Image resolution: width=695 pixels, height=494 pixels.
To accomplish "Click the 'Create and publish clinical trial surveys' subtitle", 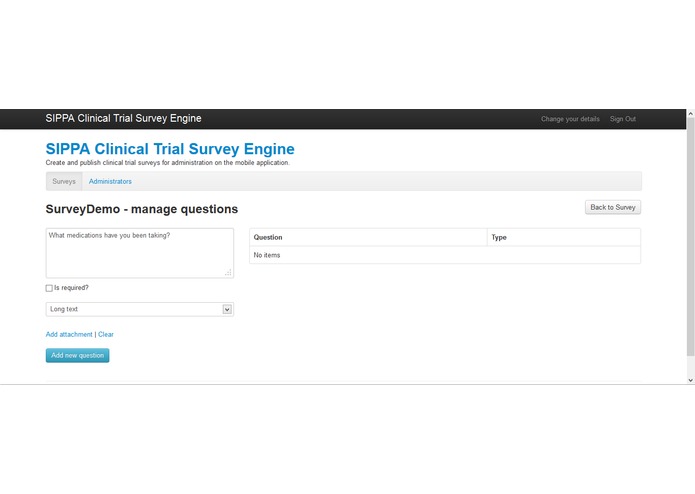I will tap(168, 163).
